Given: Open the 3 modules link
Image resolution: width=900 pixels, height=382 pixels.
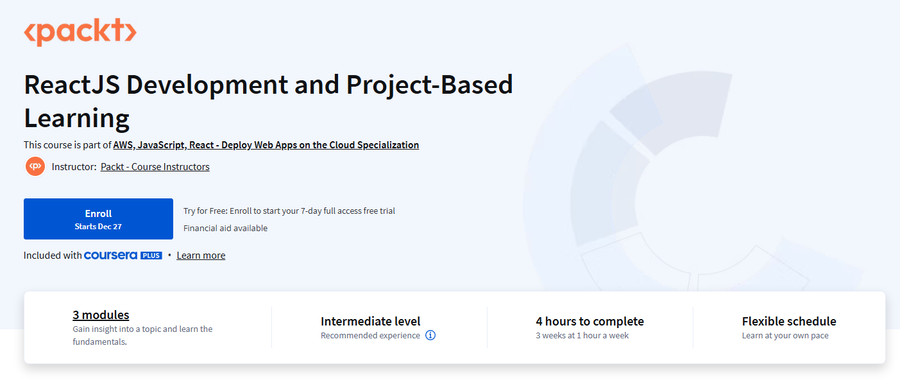Looking at the screenshot, I should tap(101, 315).
